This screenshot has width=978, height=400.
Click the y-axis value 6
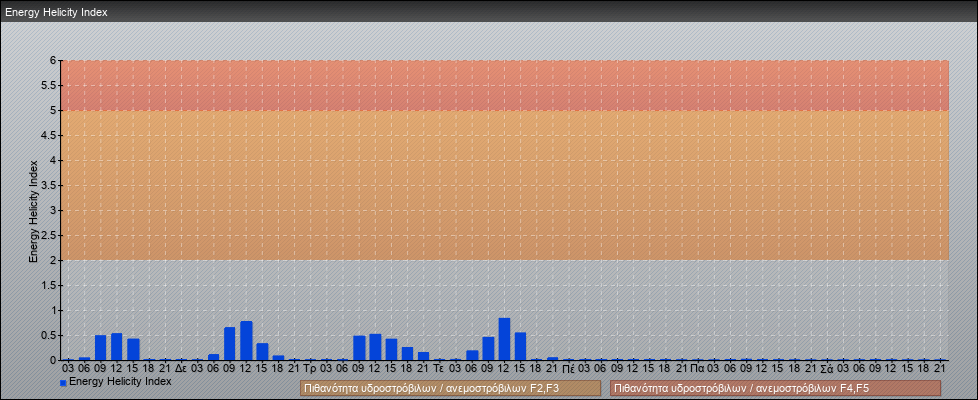tap(54, 61)
